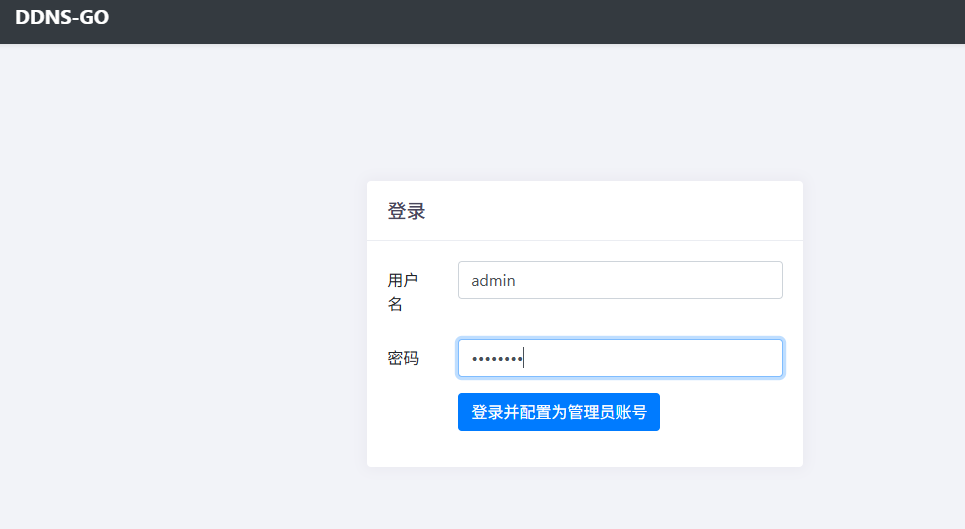
Task: Click into the password input field
Action: coord(620,357)
